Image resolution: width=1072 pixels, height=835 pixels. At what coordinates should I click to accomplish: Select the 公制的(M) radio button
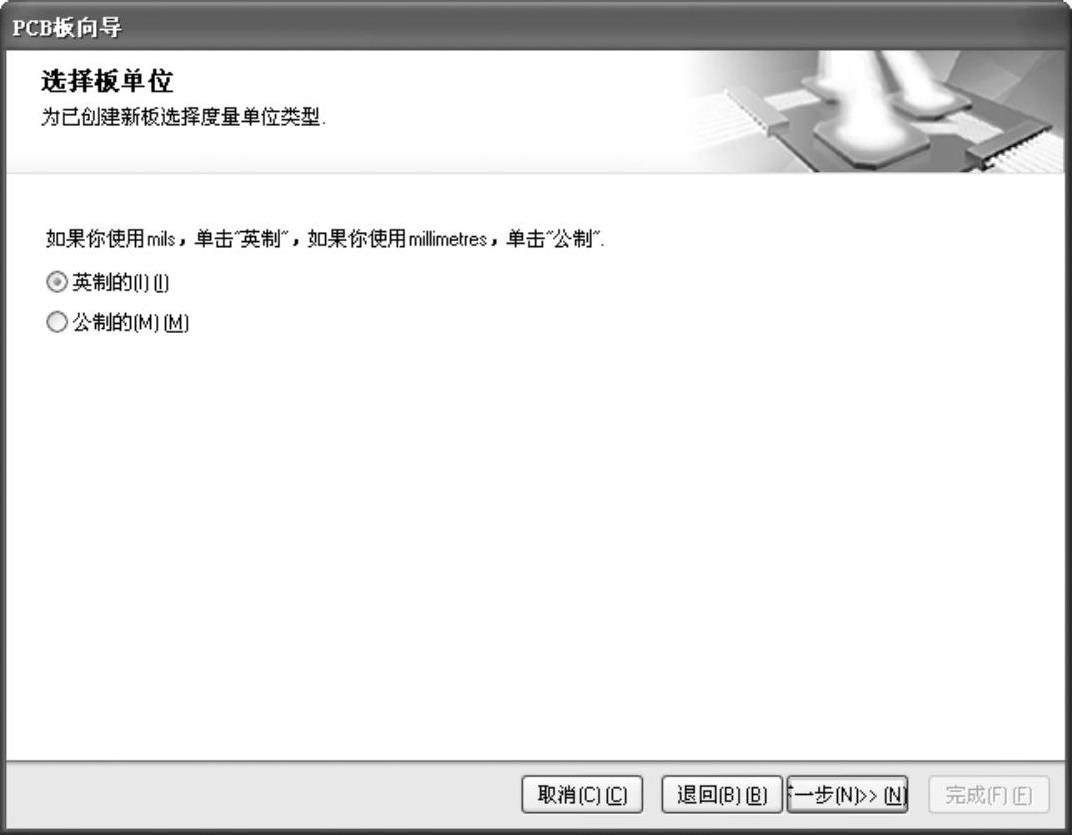tap(57, 322)
